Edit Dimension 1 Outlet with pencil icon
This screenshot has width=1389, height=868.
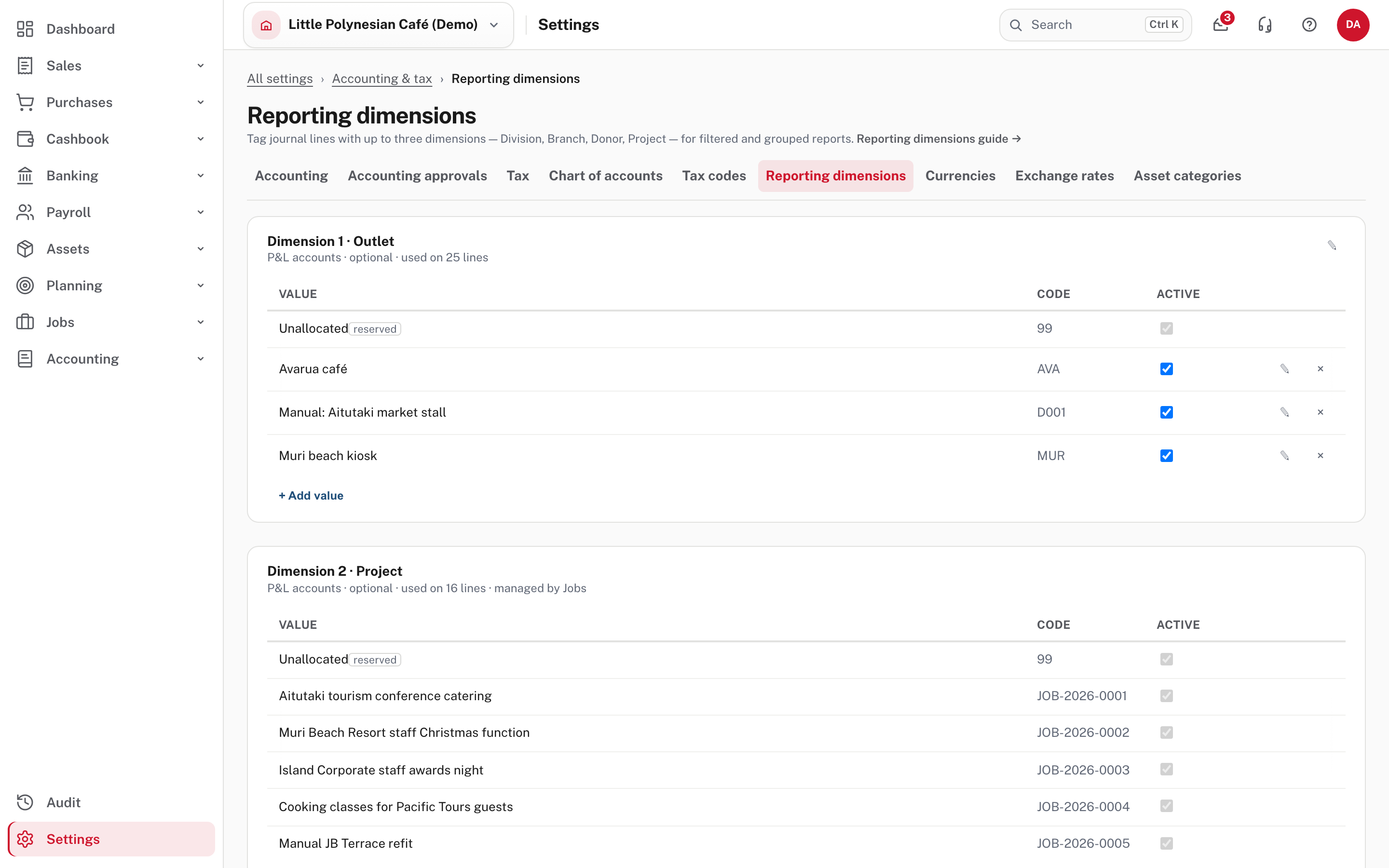(1332, 245)
